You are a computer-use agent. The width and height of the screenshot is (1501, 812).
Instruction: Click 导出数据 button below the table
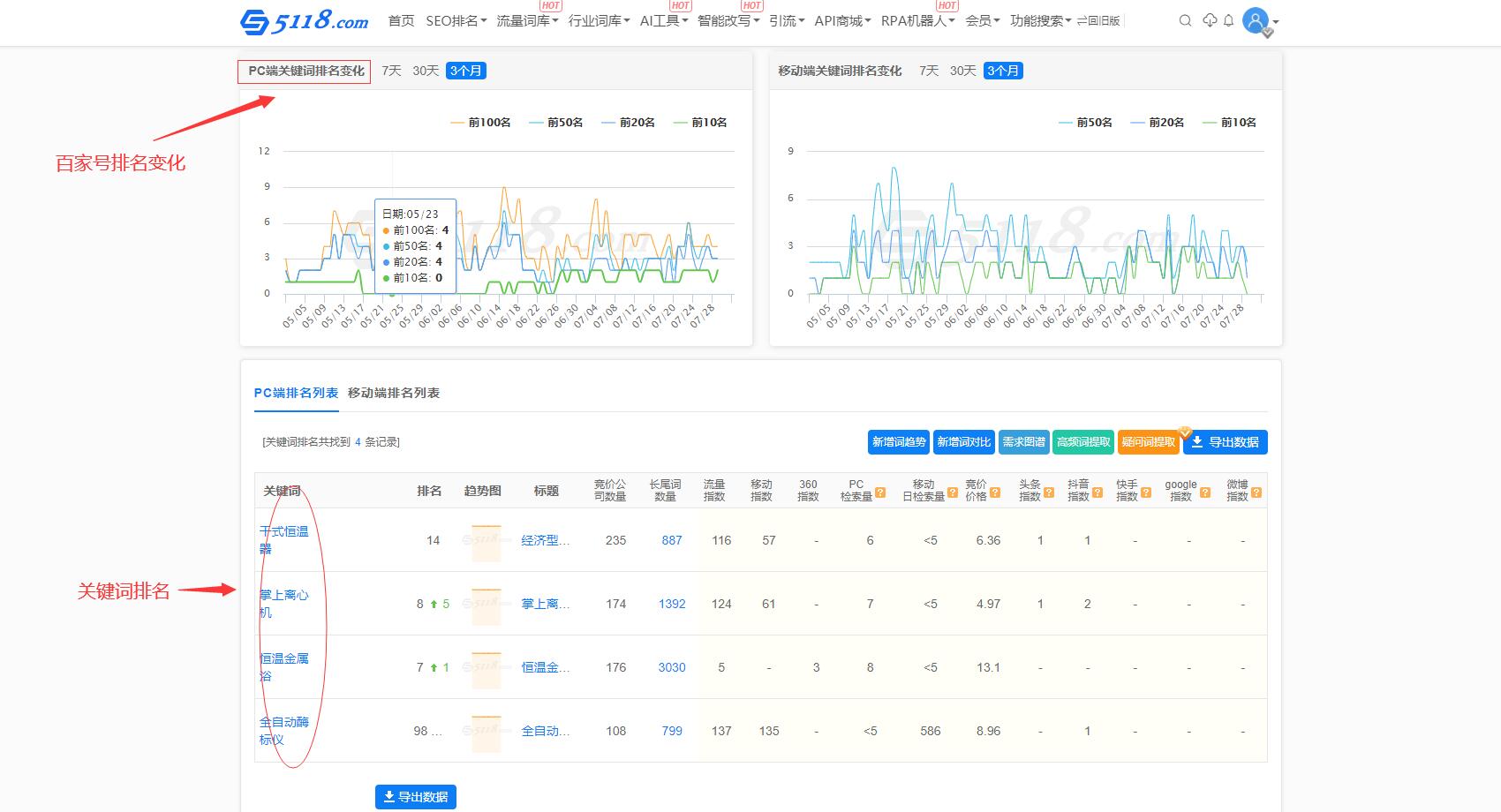pyautogui.click(x=416, y=797)
